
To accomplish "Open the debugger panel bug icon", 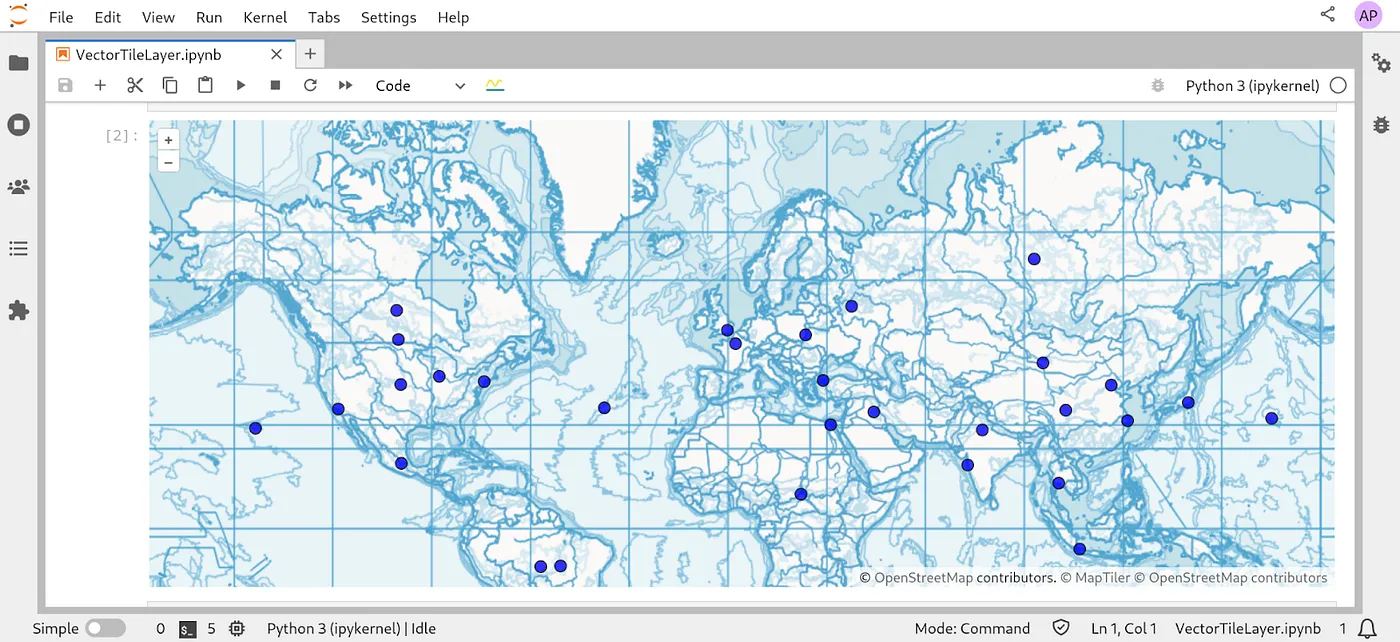I will [1381, 125].
